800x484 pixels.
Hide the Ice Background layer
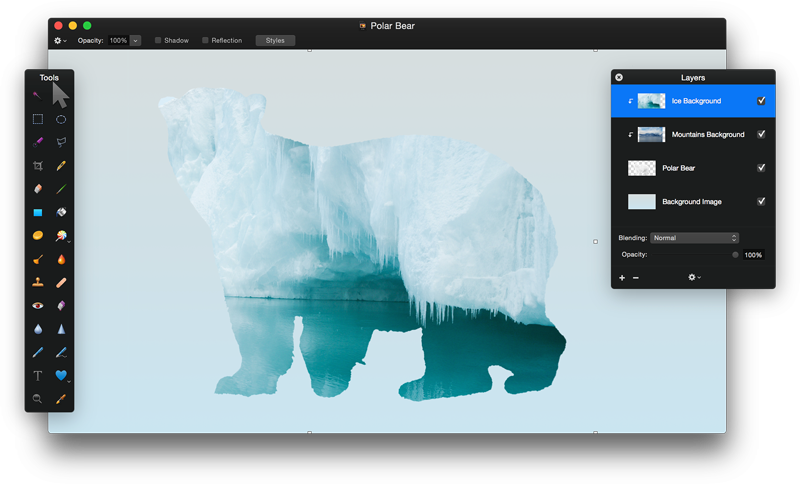(761, 101)
